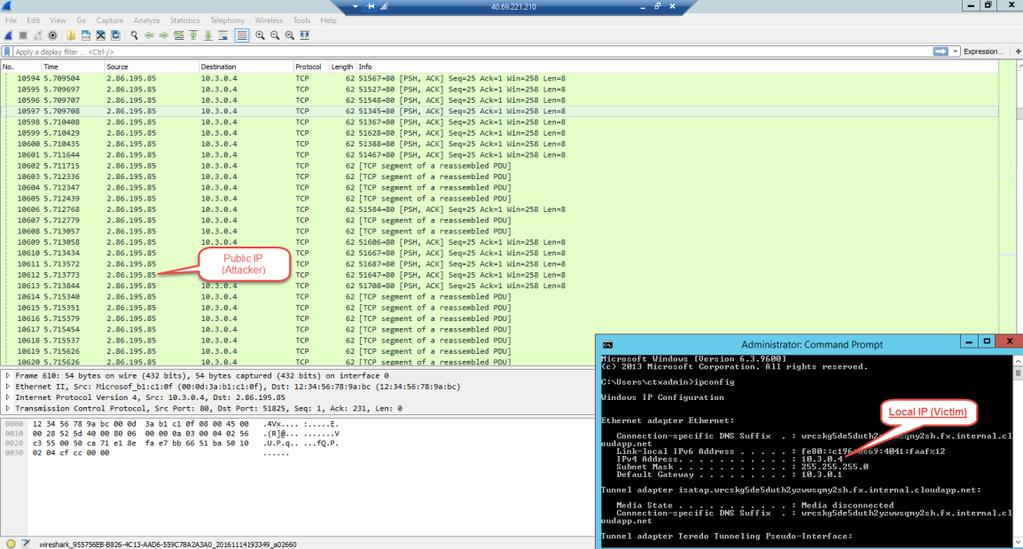Click the Command Prompt vertical scrollbar
Screen dimensions: 1023x549
tap(1018, 450)
